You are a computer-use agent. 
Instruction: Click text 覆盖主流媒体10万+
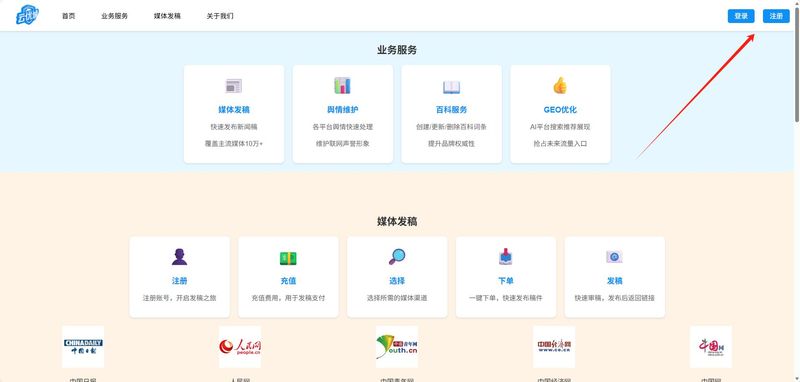[x=234, y=144]
